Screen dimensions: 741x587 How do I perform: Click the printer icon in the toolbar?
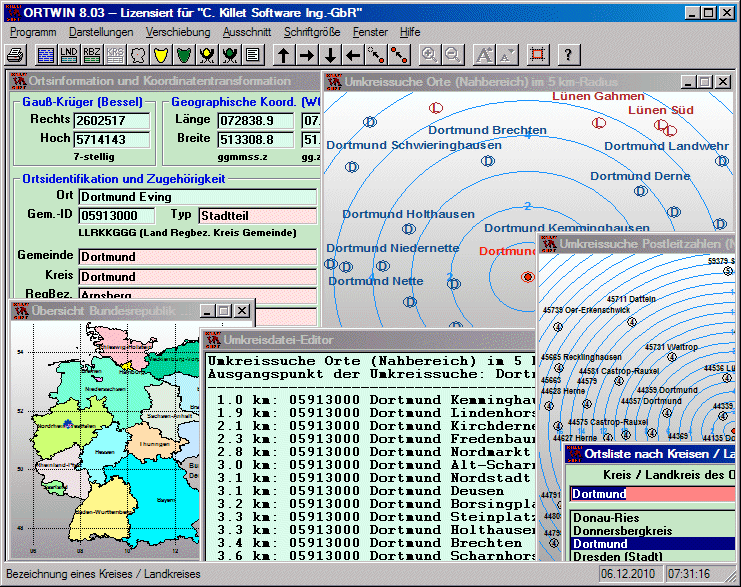(x=16, y=55)
